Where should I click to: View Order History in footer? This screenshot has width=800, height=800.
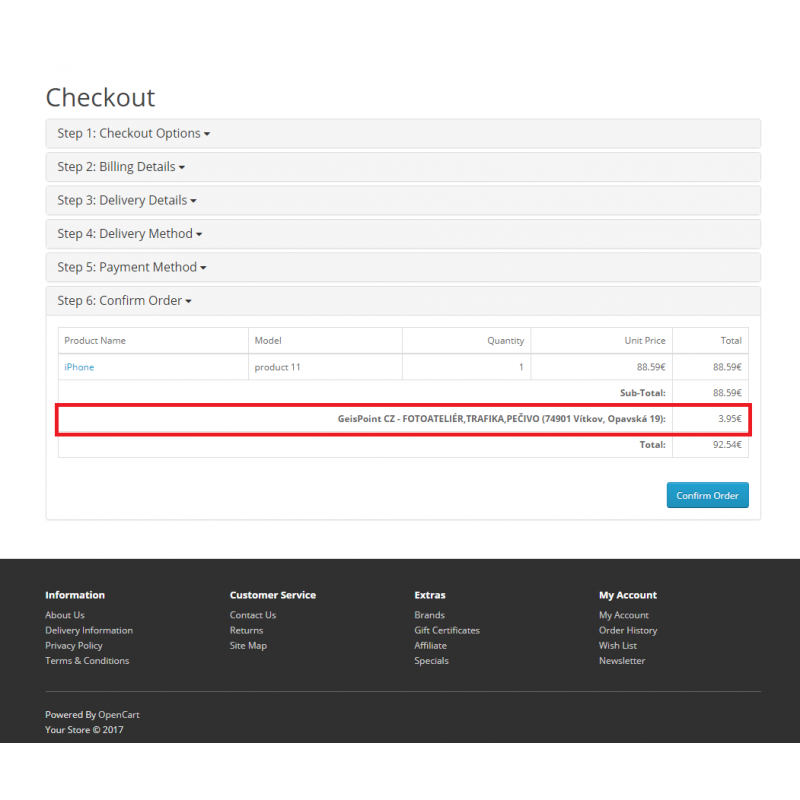pos(628,630)
